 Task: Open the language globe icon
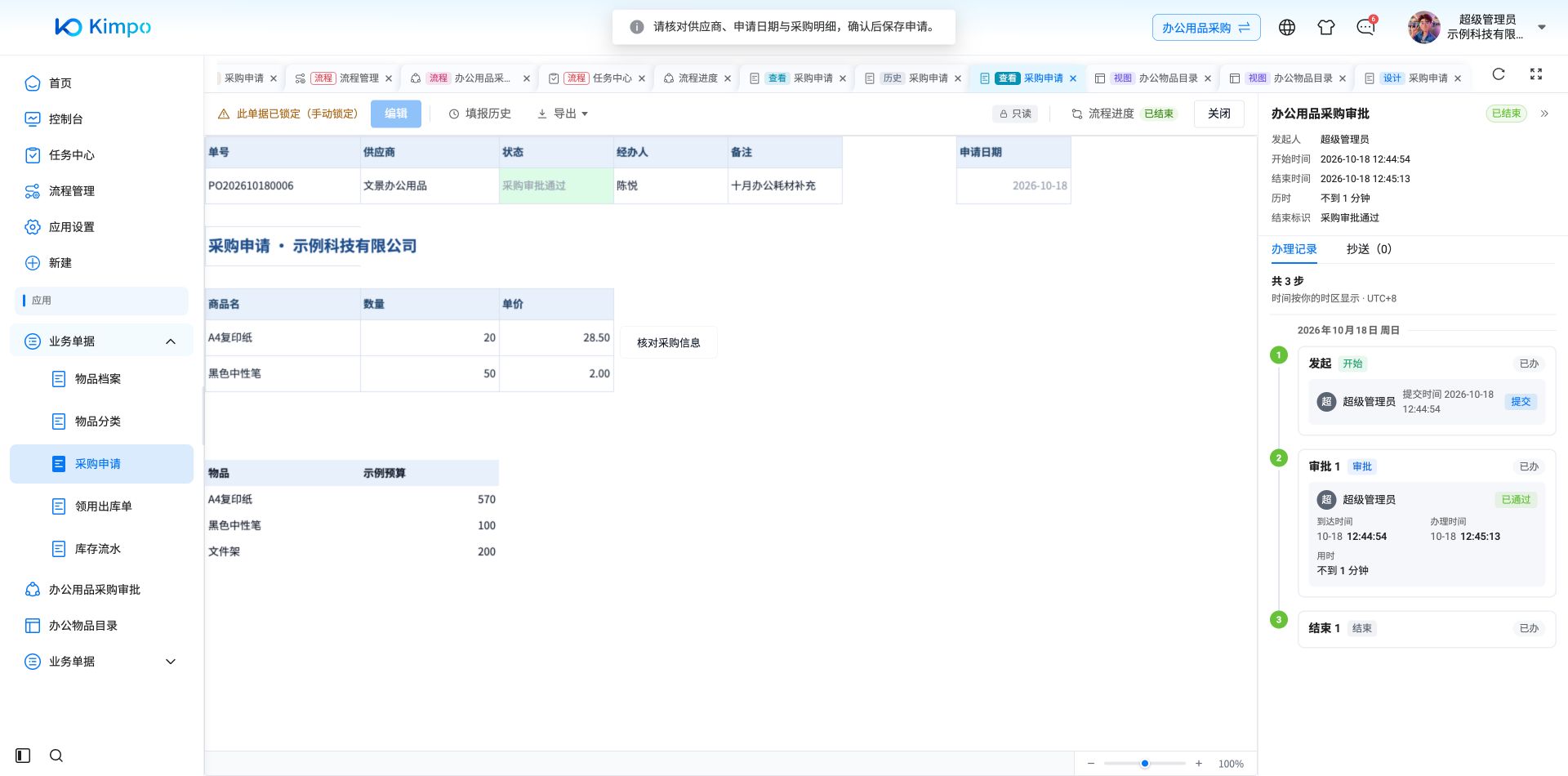[1287, 27]
